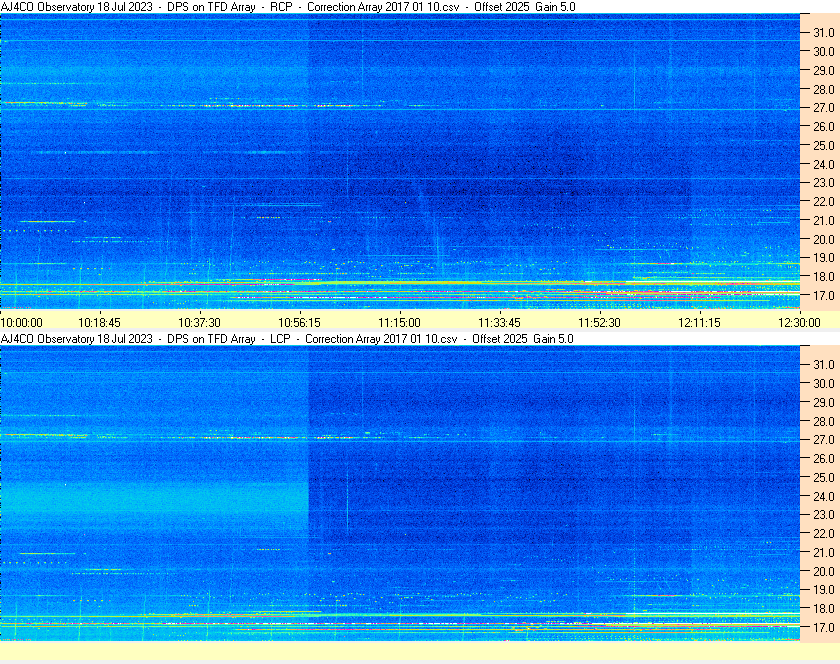840x664 pixels.
Task: Click the 23.0 frequency label on RCP plot
Action: [x=824, y=183]
